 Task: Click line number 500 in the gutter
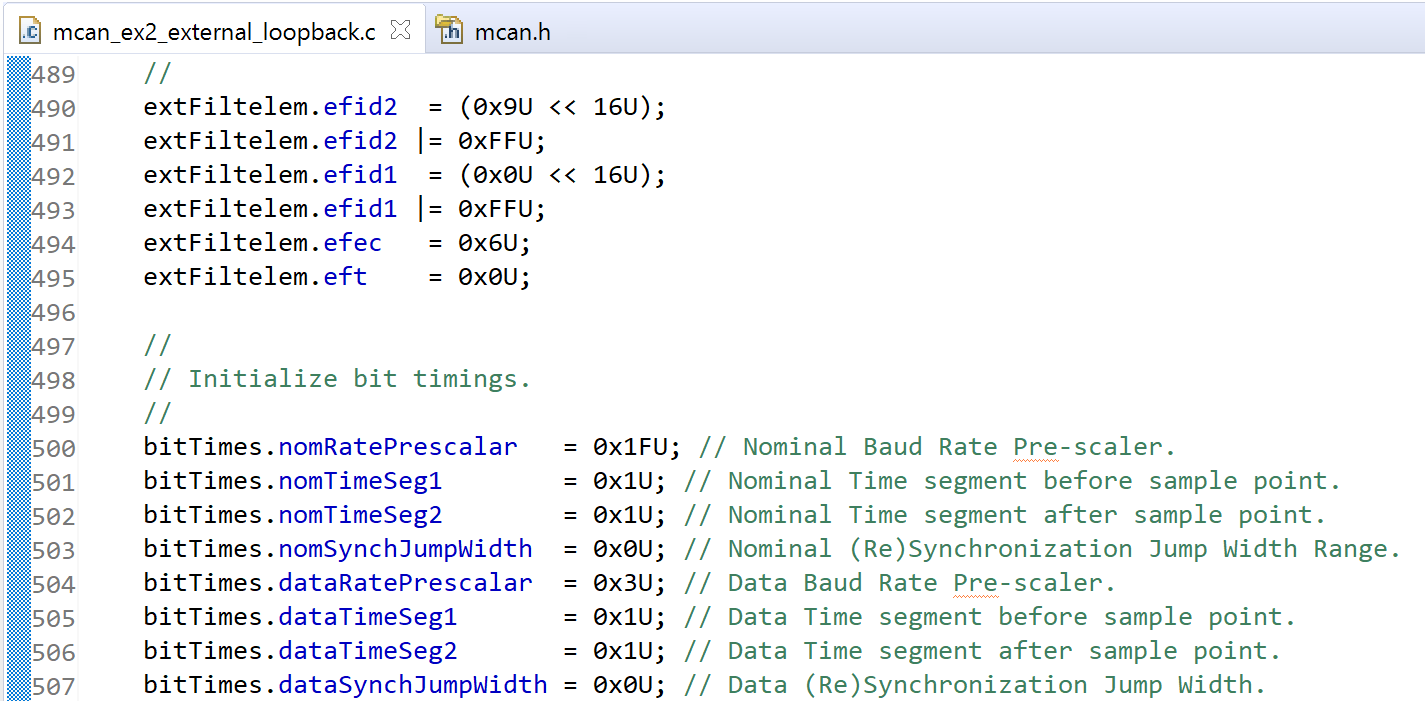(x=54, y=448)
